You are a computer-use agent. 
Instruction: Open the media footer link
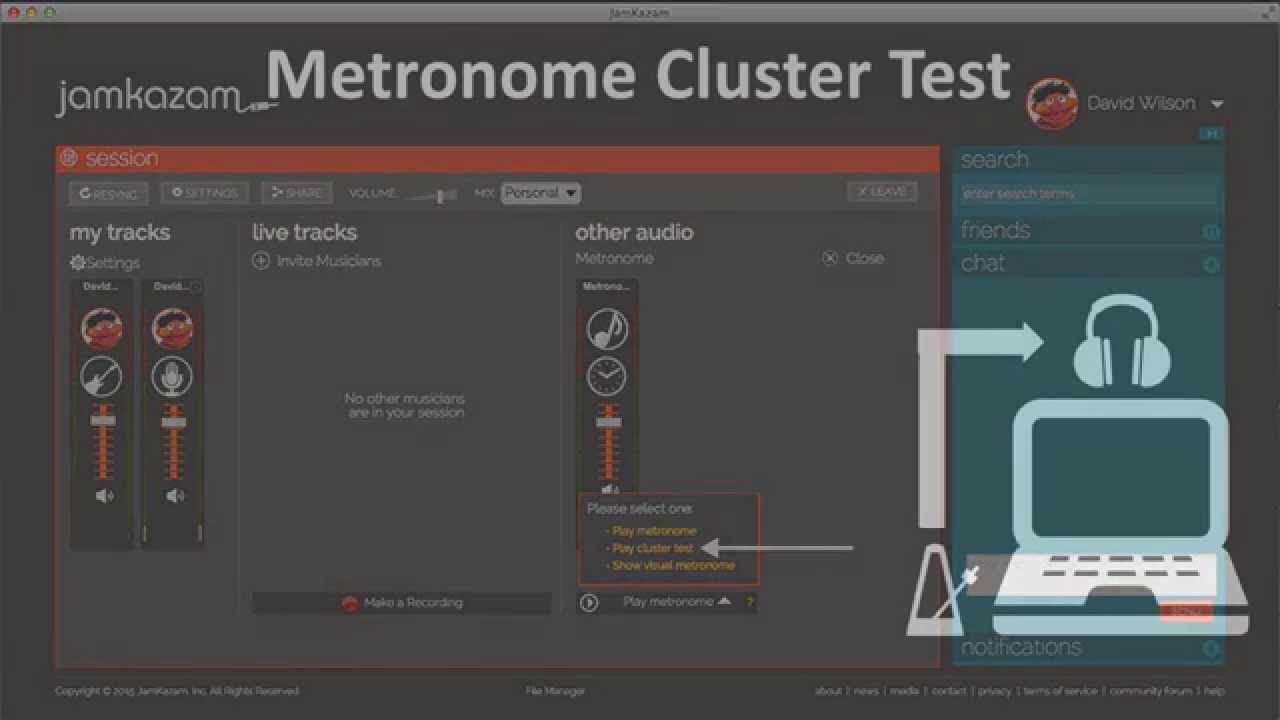coord(904,691)
